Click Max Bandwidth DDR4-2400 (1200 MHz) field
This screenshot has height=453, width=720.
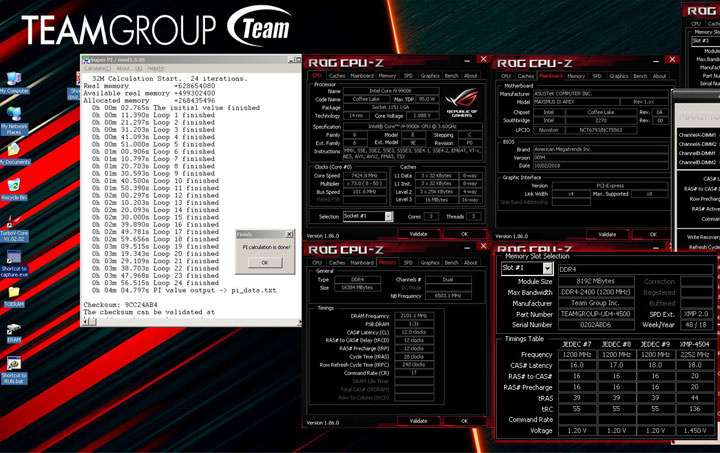pyautogui.click(x=596, y=292)
